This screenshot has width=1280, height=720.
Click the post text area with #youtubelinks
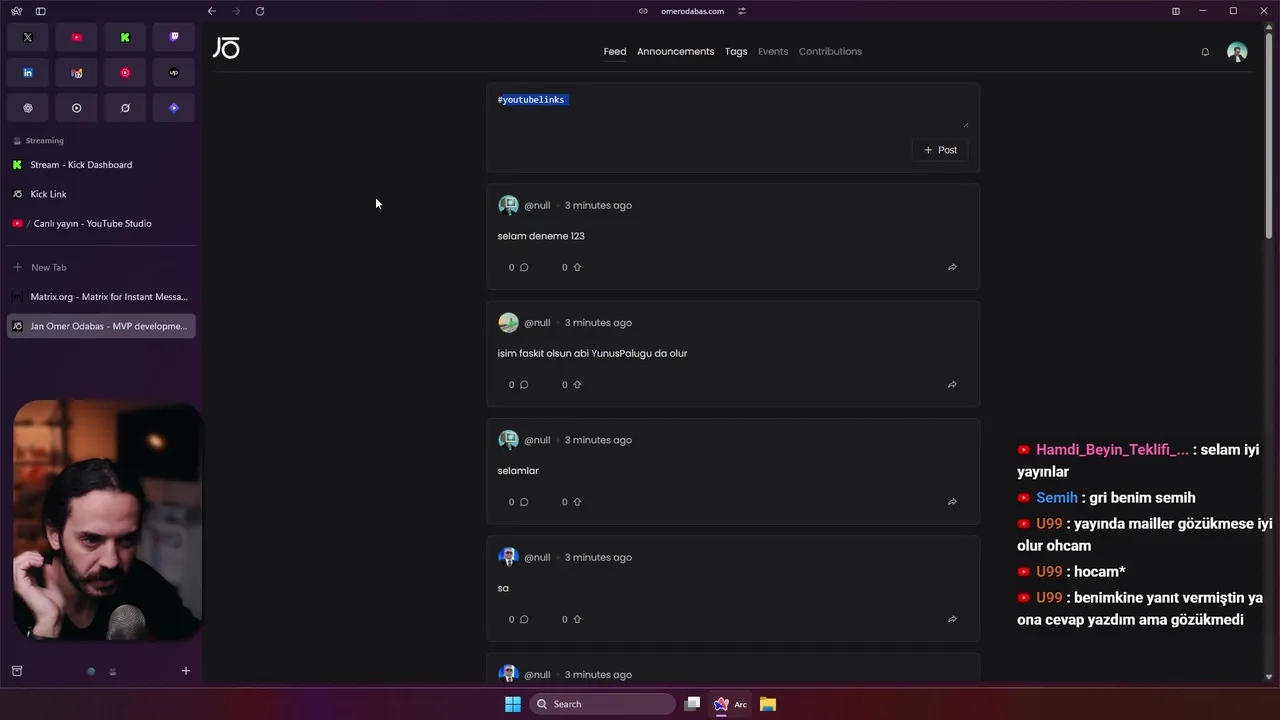732,110
